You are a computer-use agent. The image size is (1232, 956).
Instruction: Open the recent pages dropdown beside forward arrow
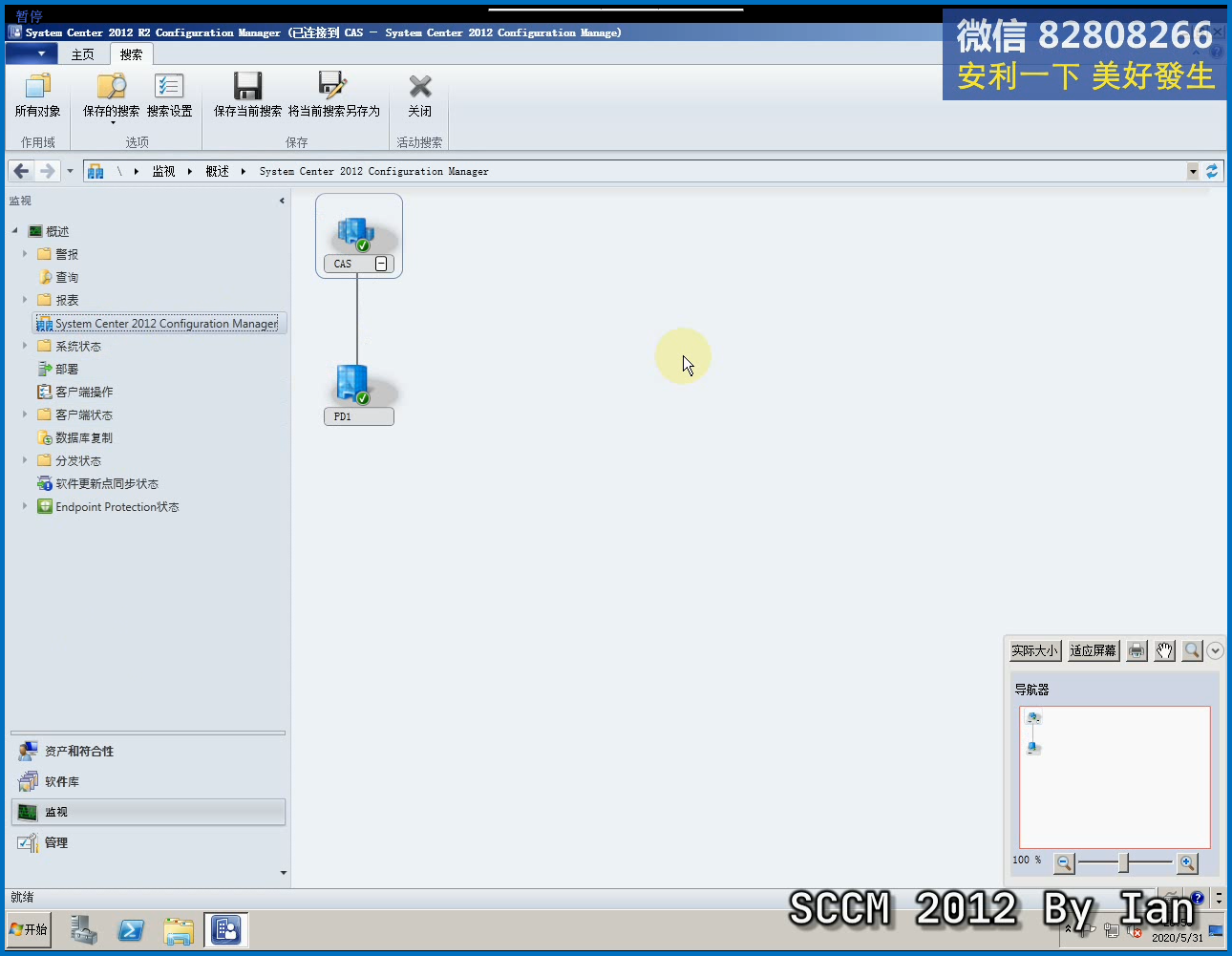click(x=70, y=171)
